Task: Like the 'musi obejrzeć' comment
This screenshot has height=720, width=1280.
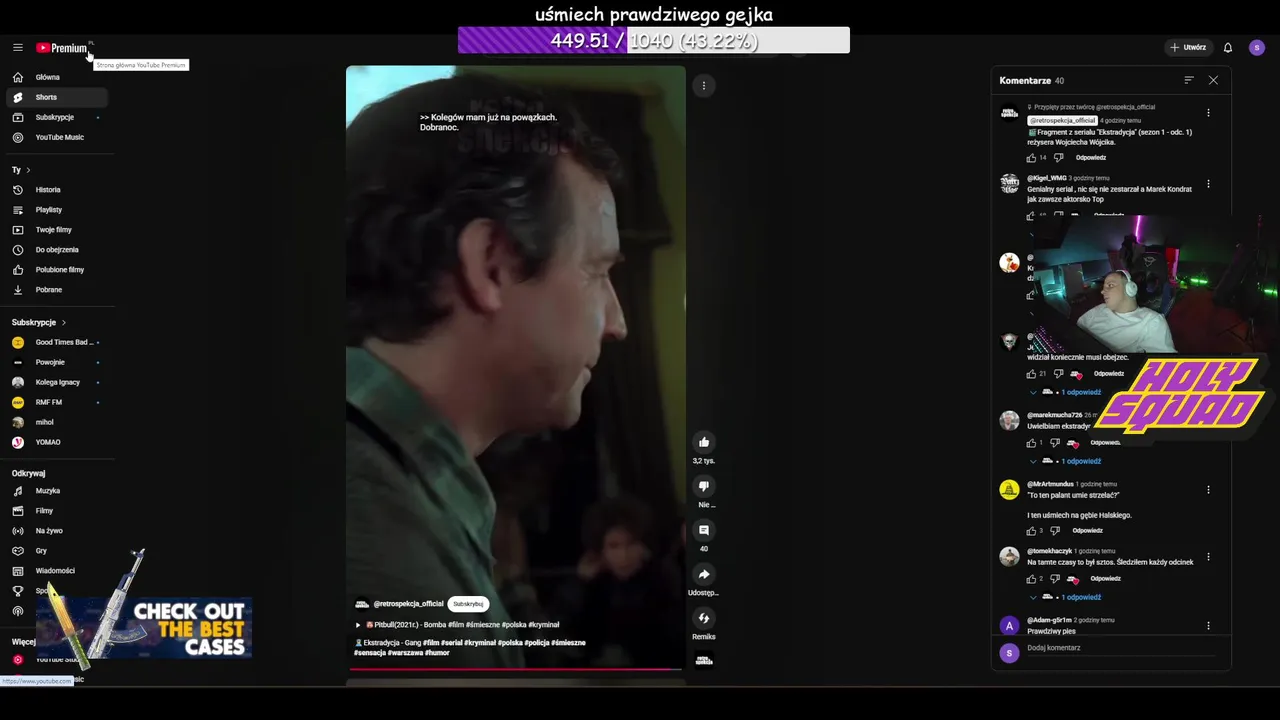Action: point(1032,374)
